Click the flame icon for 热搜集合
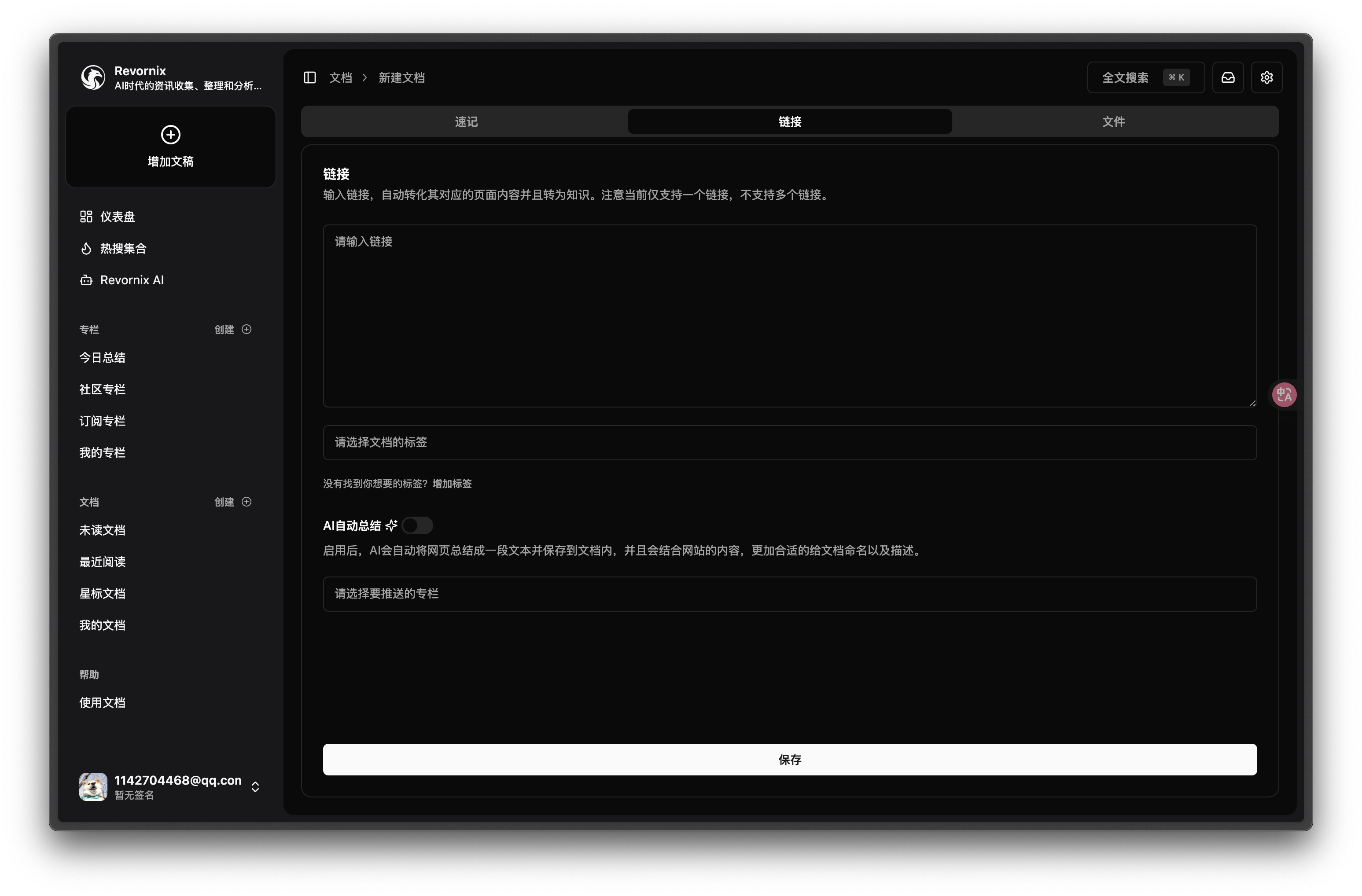This screenshot has width=1362, height=896. [x=86, y=248]
